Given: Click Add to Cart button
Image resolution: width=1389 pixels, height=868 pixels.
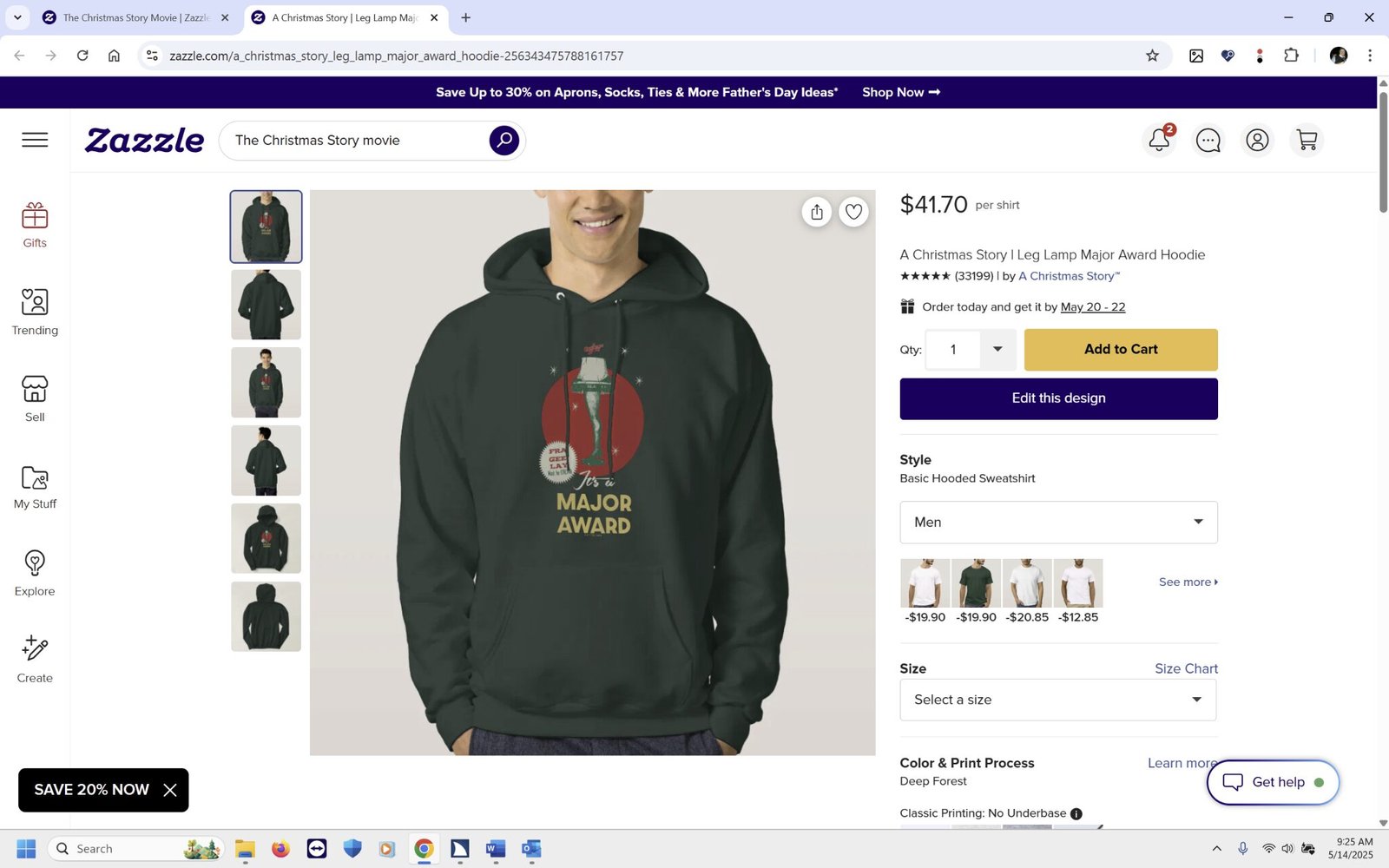Looking at the screenshot, I should 1121,350.
